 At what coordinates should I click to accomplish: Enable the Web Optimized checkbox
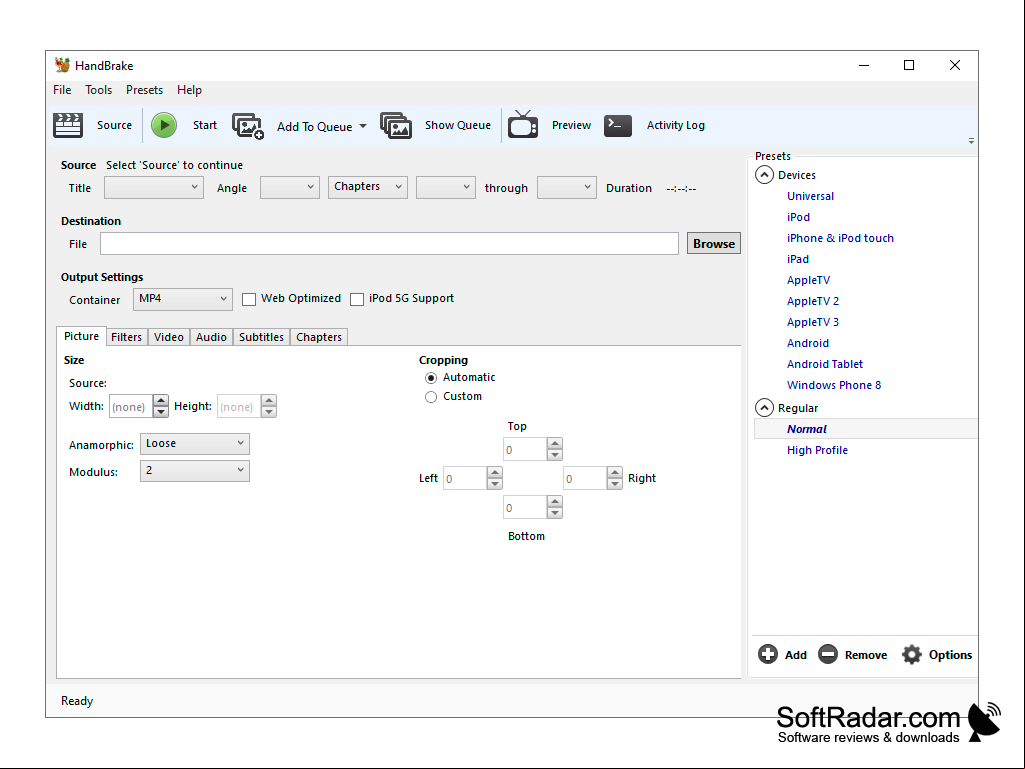coord(248,299)
